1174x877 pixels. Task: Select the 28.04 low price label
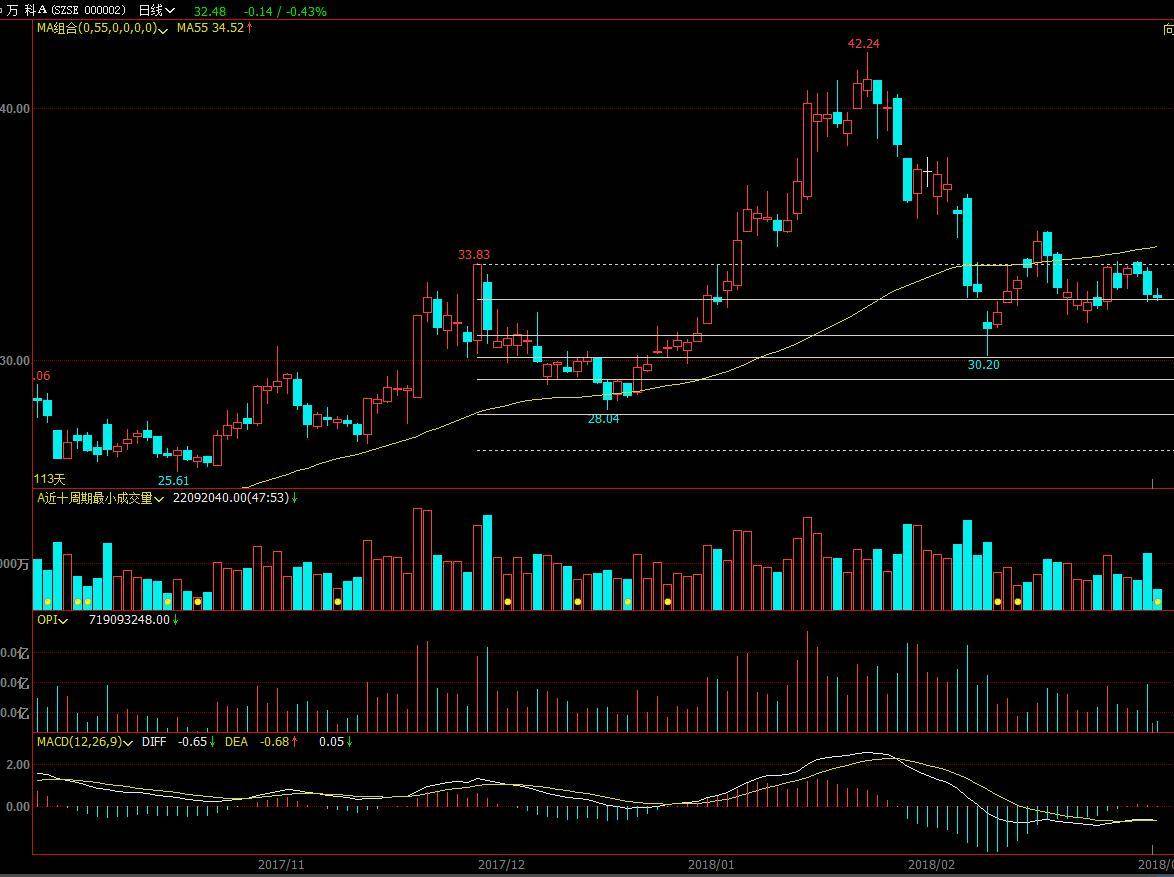point(603,419)
